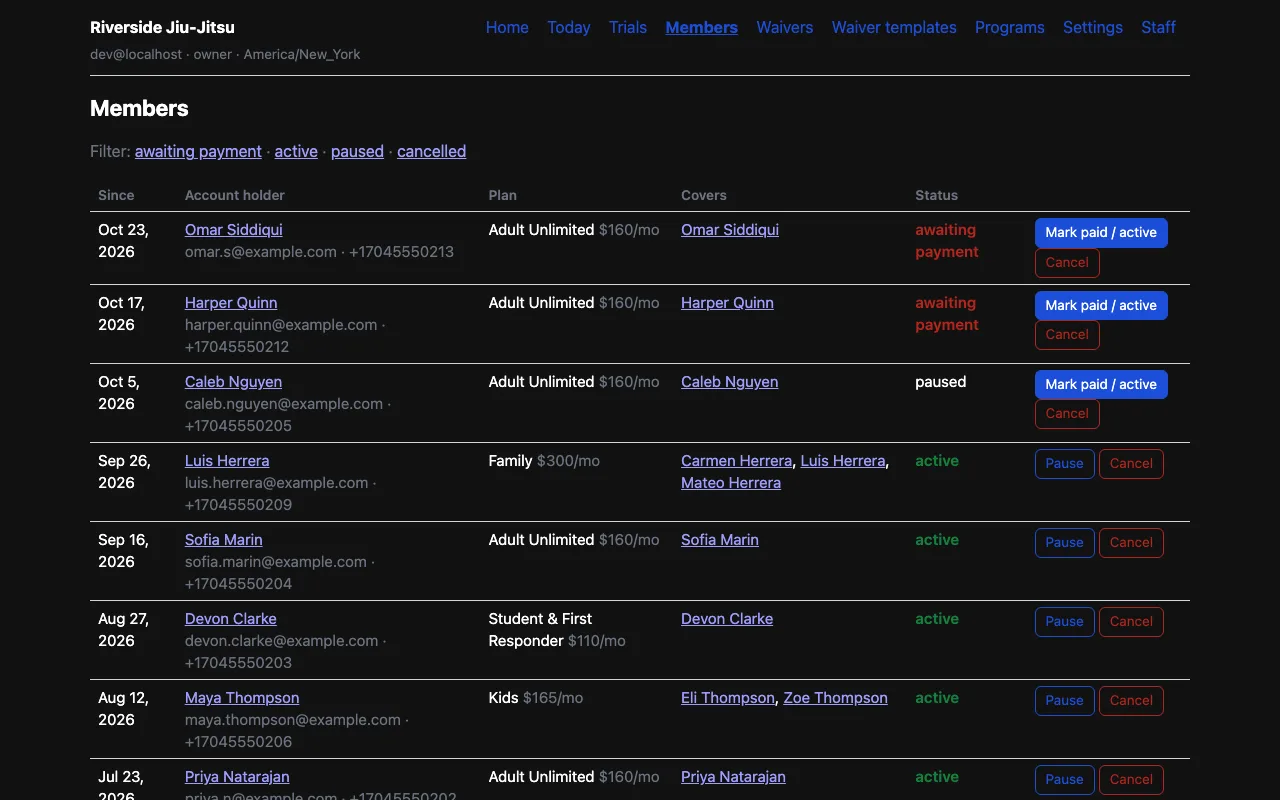Cancel Omar Siddiqui's membership
Image resolution: width=1280 pixels, height=800 pixels.
pyautogui.click(x=1067, y=263)
